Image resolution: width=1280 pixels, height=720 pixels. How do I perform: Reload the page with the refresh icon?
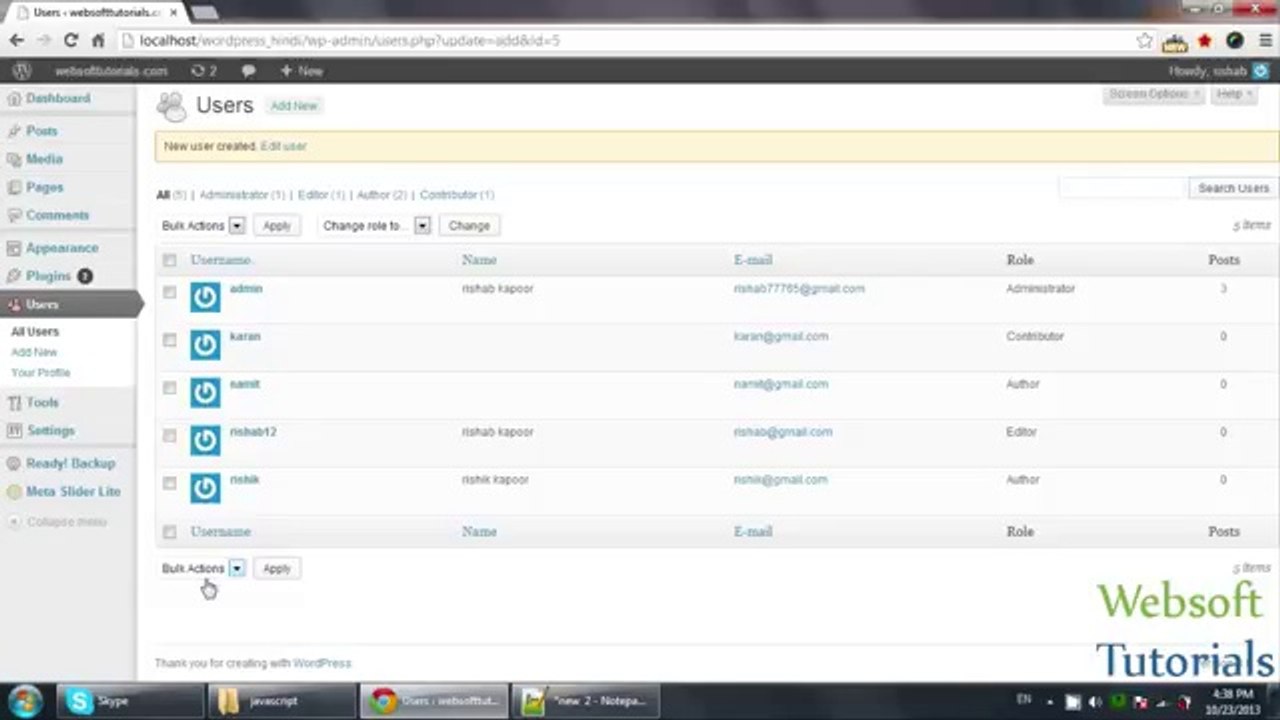70,41
